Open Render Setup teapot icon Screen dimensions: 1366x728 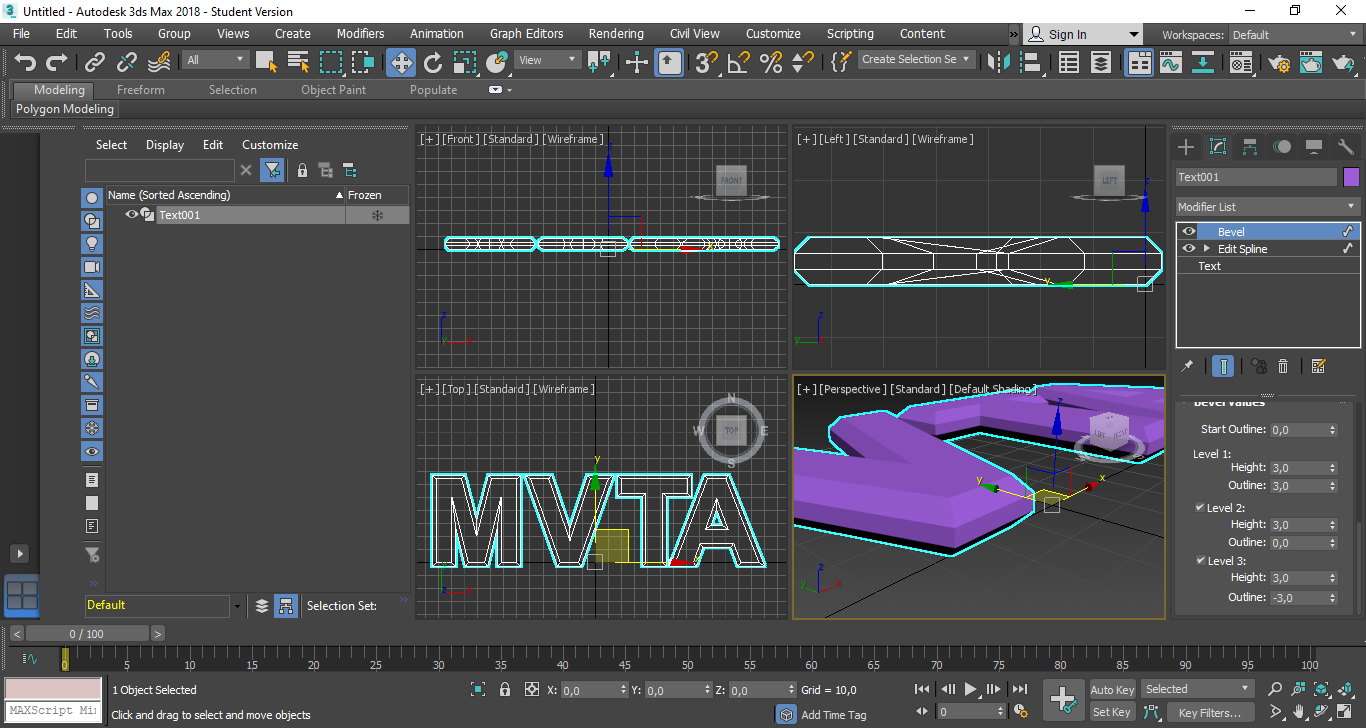tap(1279, 63)
